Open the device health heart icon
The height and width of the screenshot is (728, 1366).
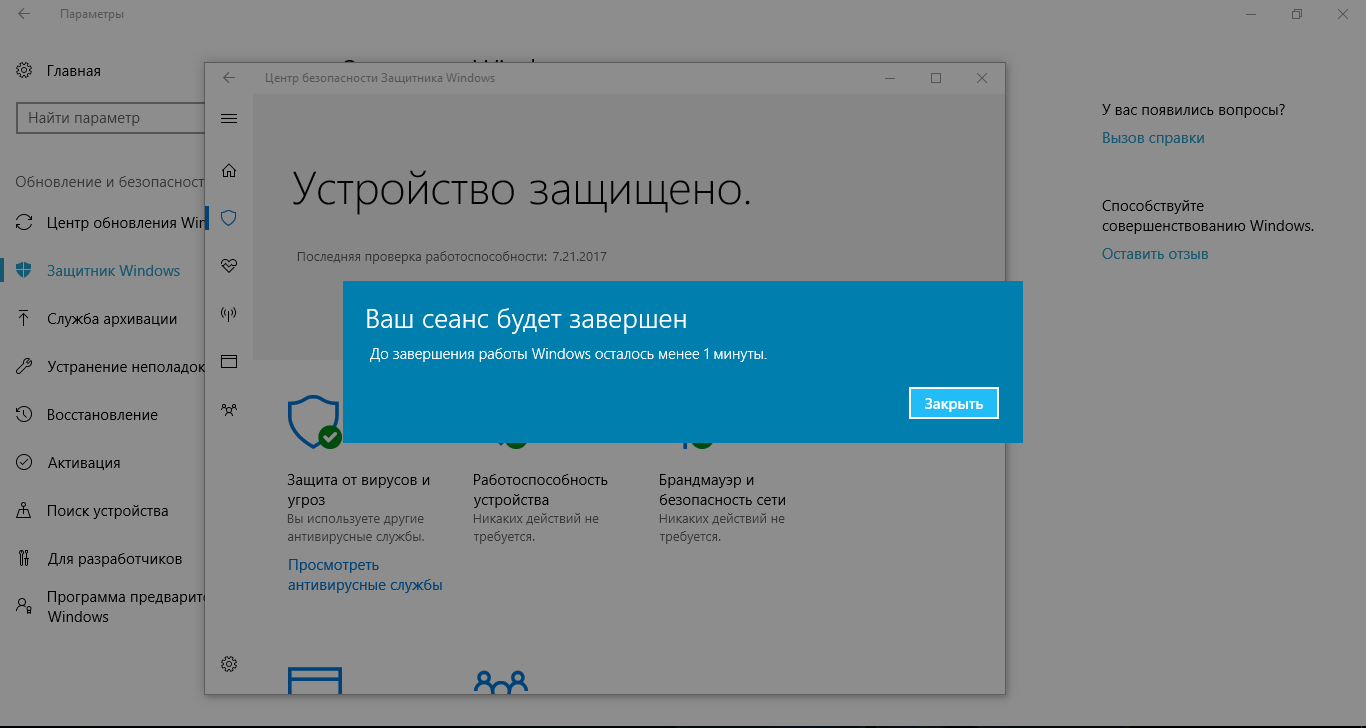[229, 266]
